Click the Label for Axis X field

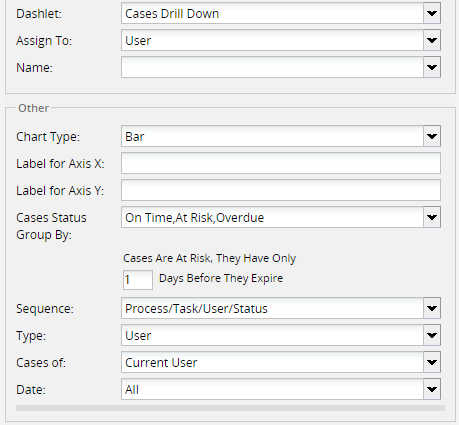click(x=281, y=163)
